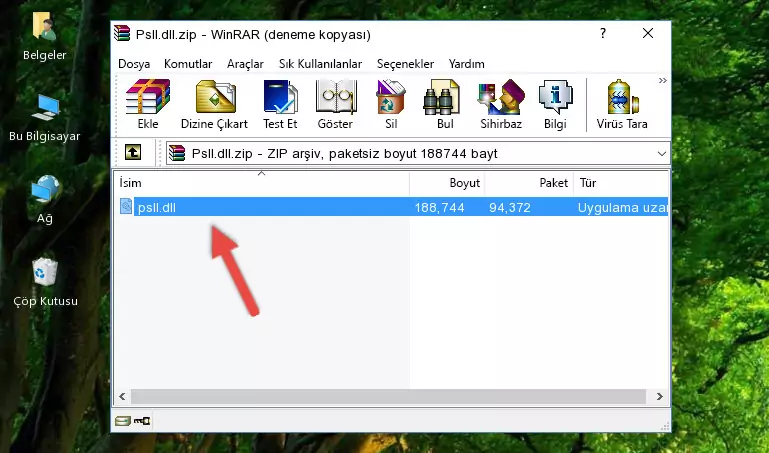Run Test Et on the archive

pyautogui.click(x=280, y=104)
